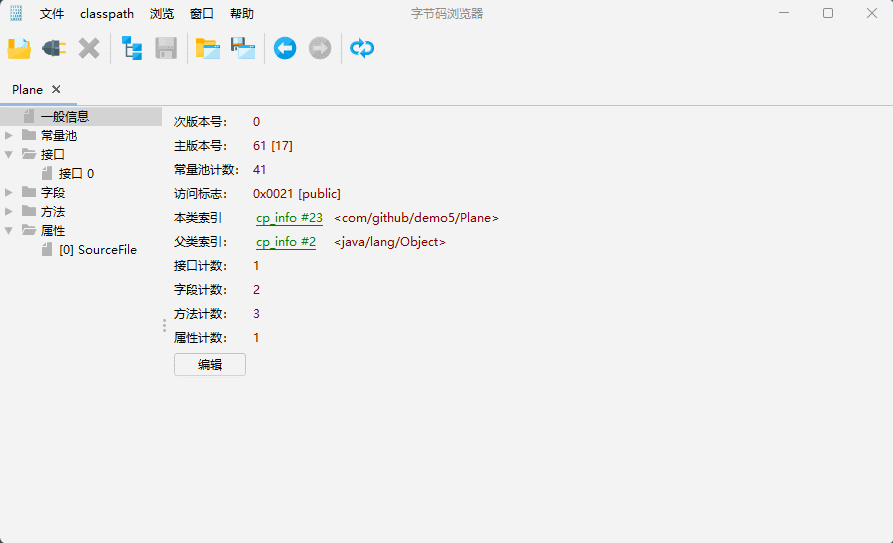Open the classpath menu
Viewport: 893px width, 543px height.
[107, 14]
